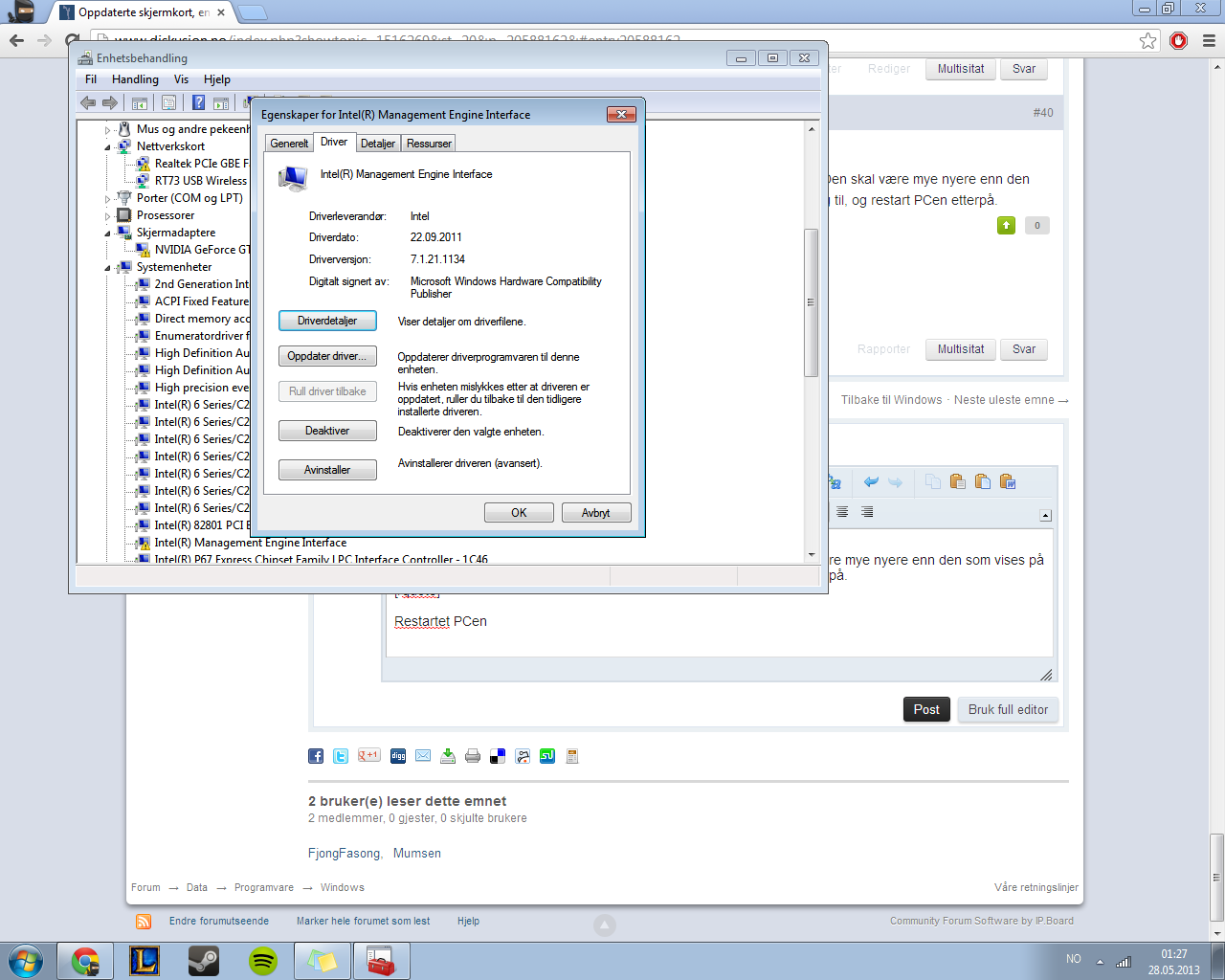Click the help icon in Enhetsbehandling toolbar
This screenshot has height=980, width=1225.
tap(198, 102)
